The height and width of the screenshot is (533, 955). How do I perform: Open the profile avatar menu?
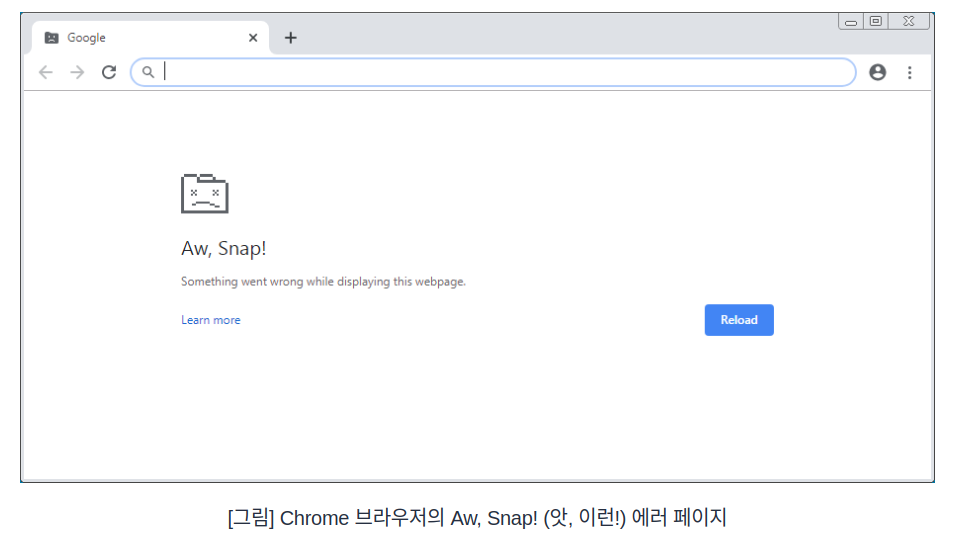(878, 72)
